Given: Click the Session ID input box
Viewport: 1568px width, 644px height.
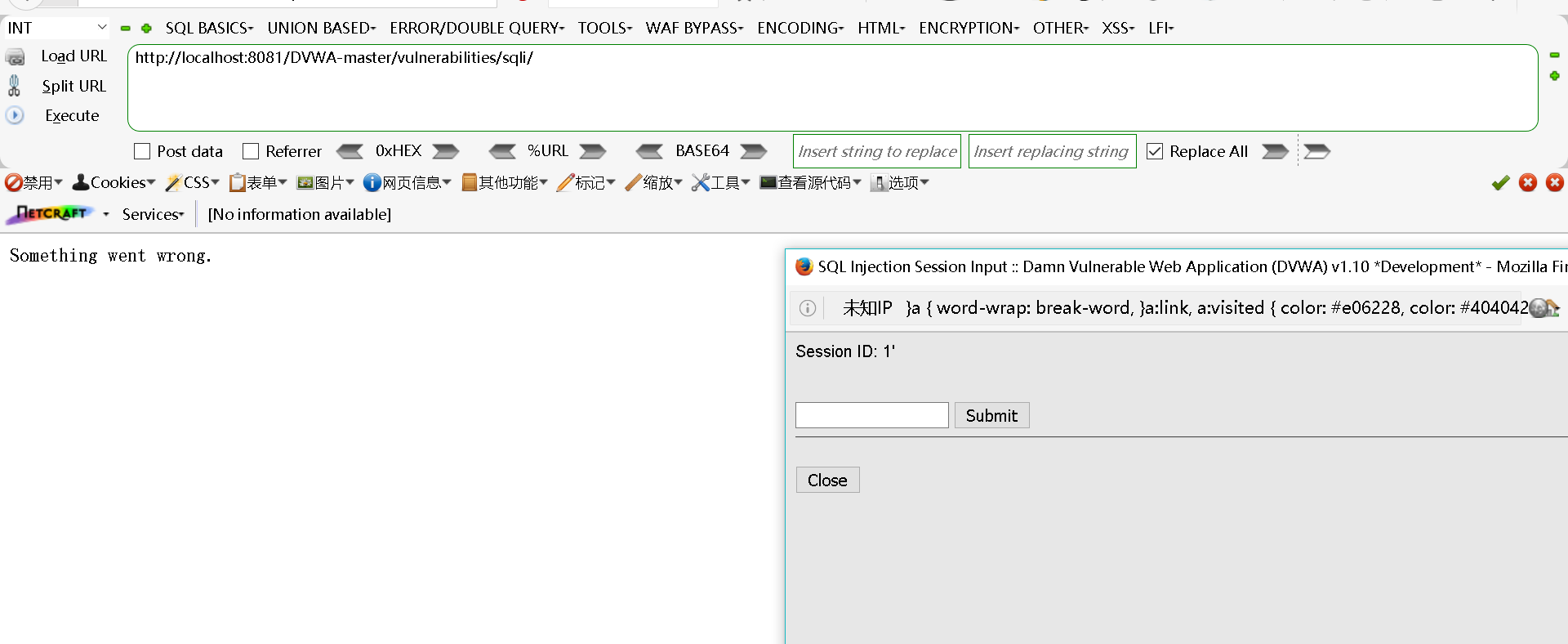Looking at the screenshot, I should [x=871, y=415].
